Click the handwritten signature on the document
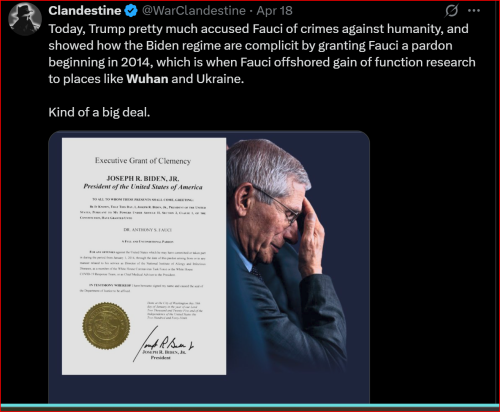 tap(163, 343)
